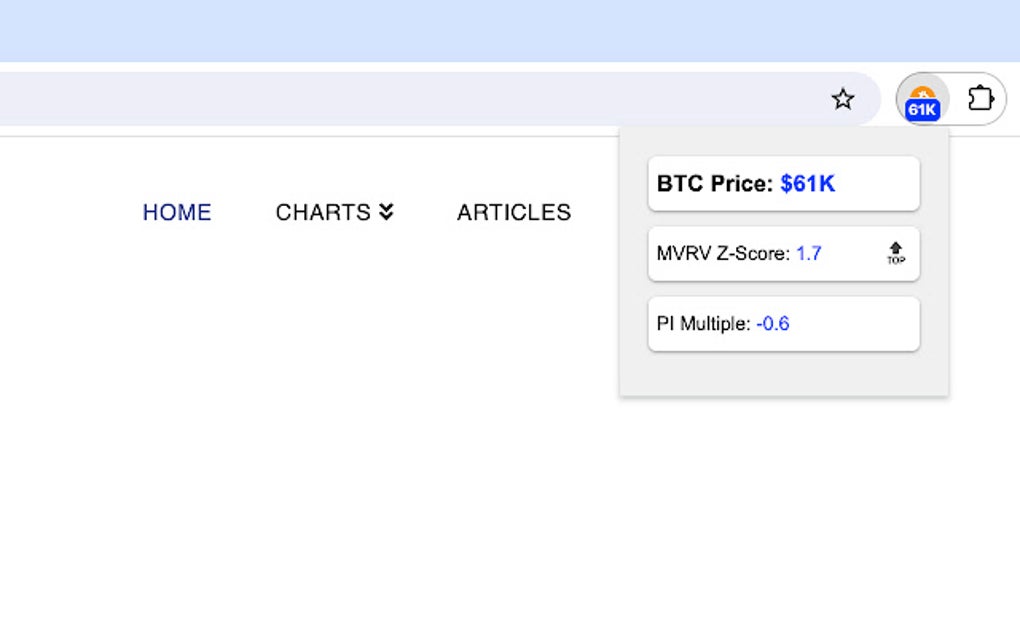Click the TOP arrow icon in MVRV card
Viewport: 1020px width, 638px height.
click(895, 253)
